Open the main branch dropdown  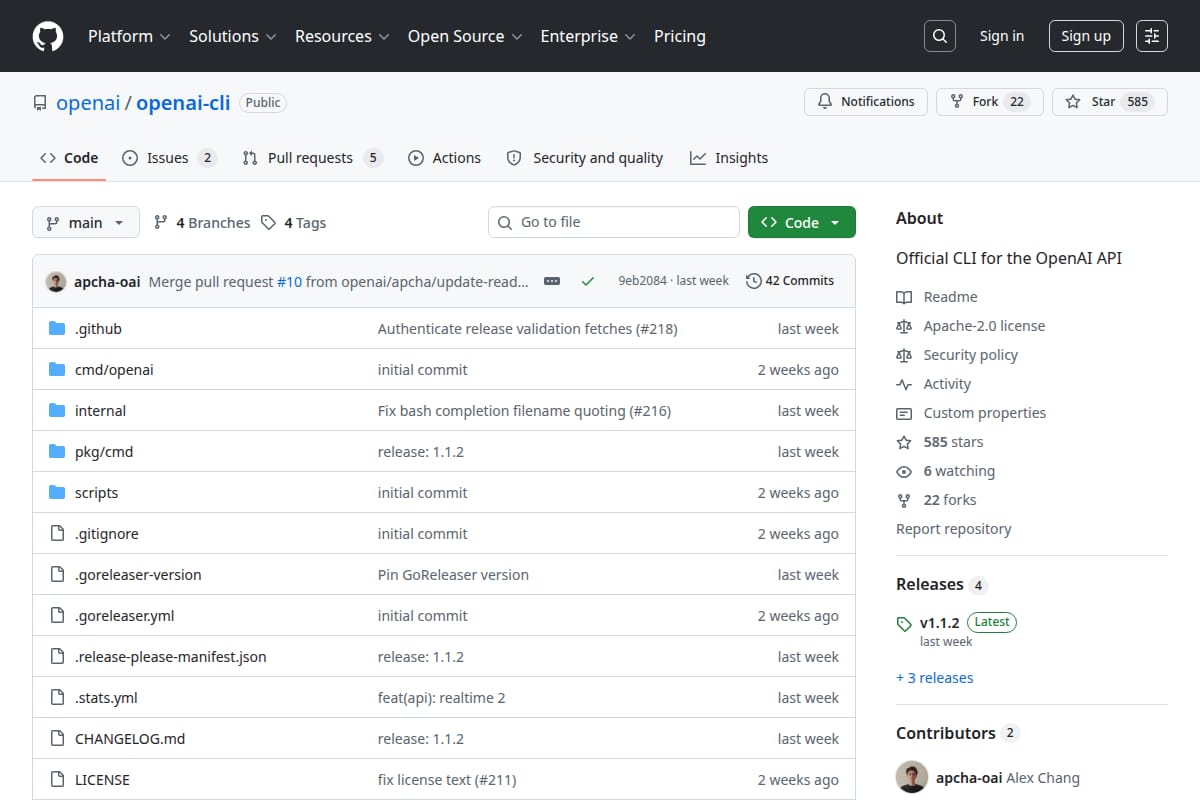(x=85, y=223)
